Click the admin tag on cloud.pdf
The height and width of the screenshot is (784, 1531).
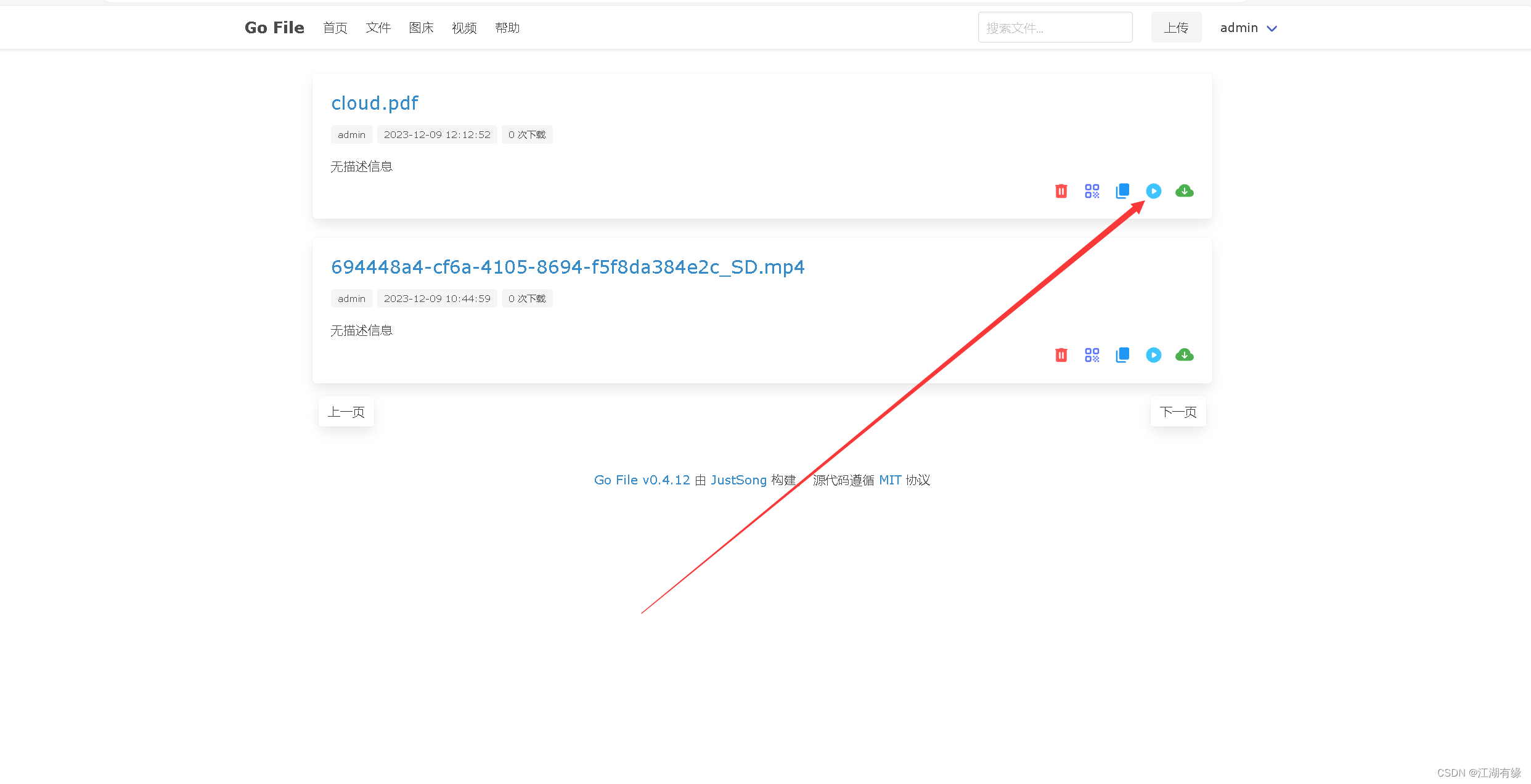(351, 134)
